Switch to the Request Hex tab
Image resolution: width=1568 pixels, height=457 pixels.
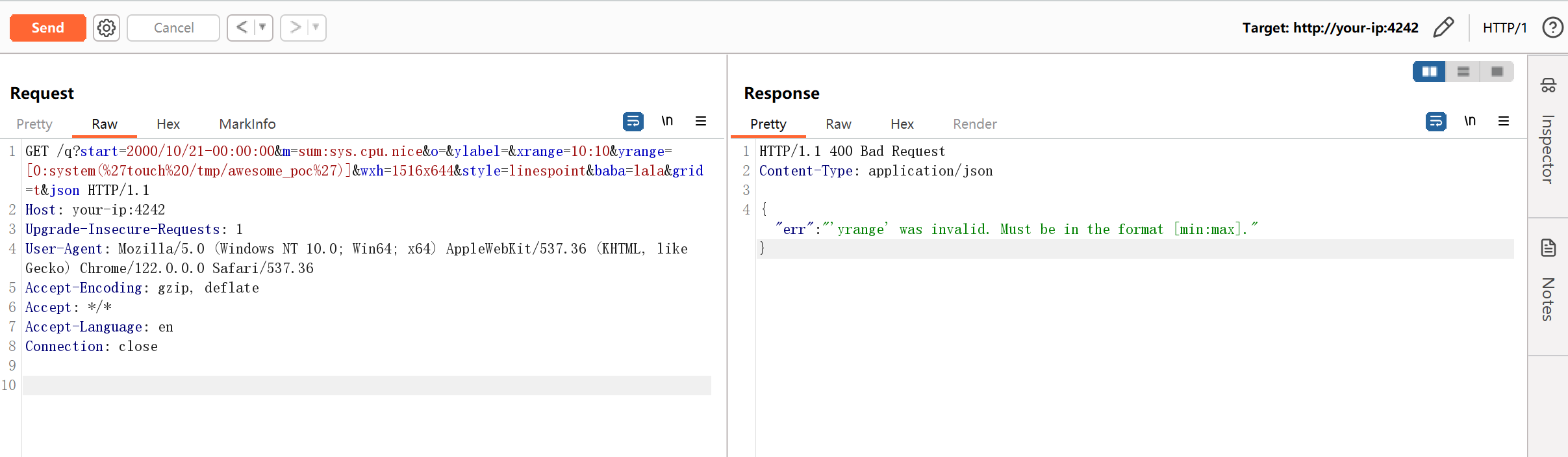[168, 124]
